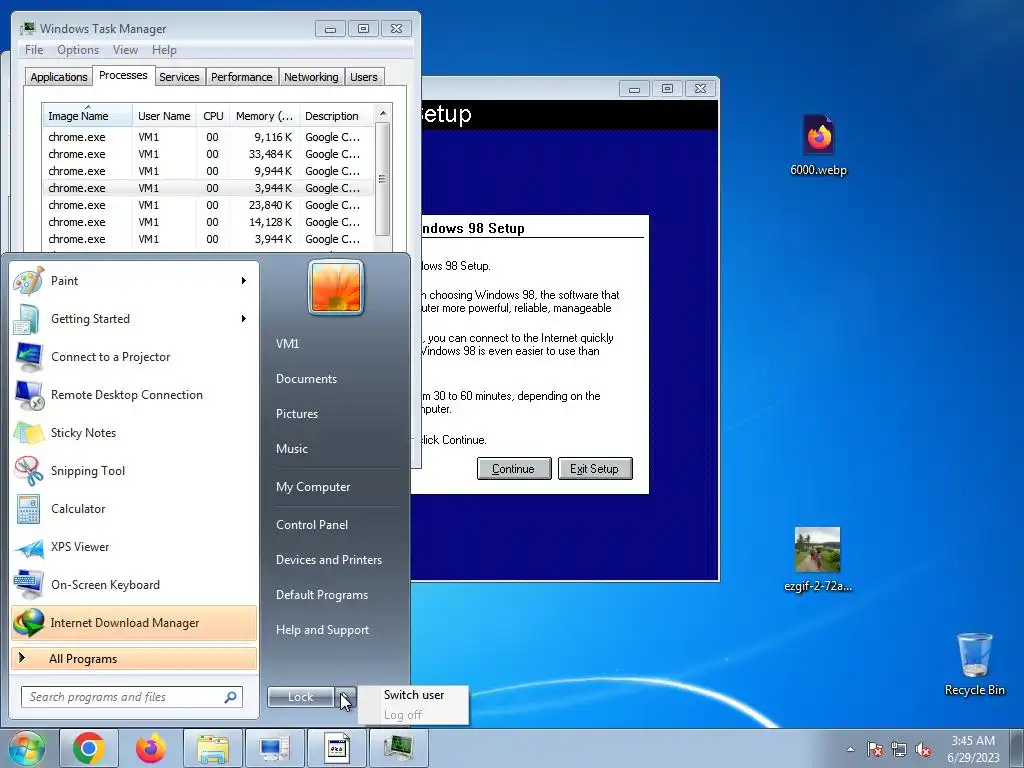Sort processes by Memory column
The image size is (1024, 768).
tap(264, 116)
